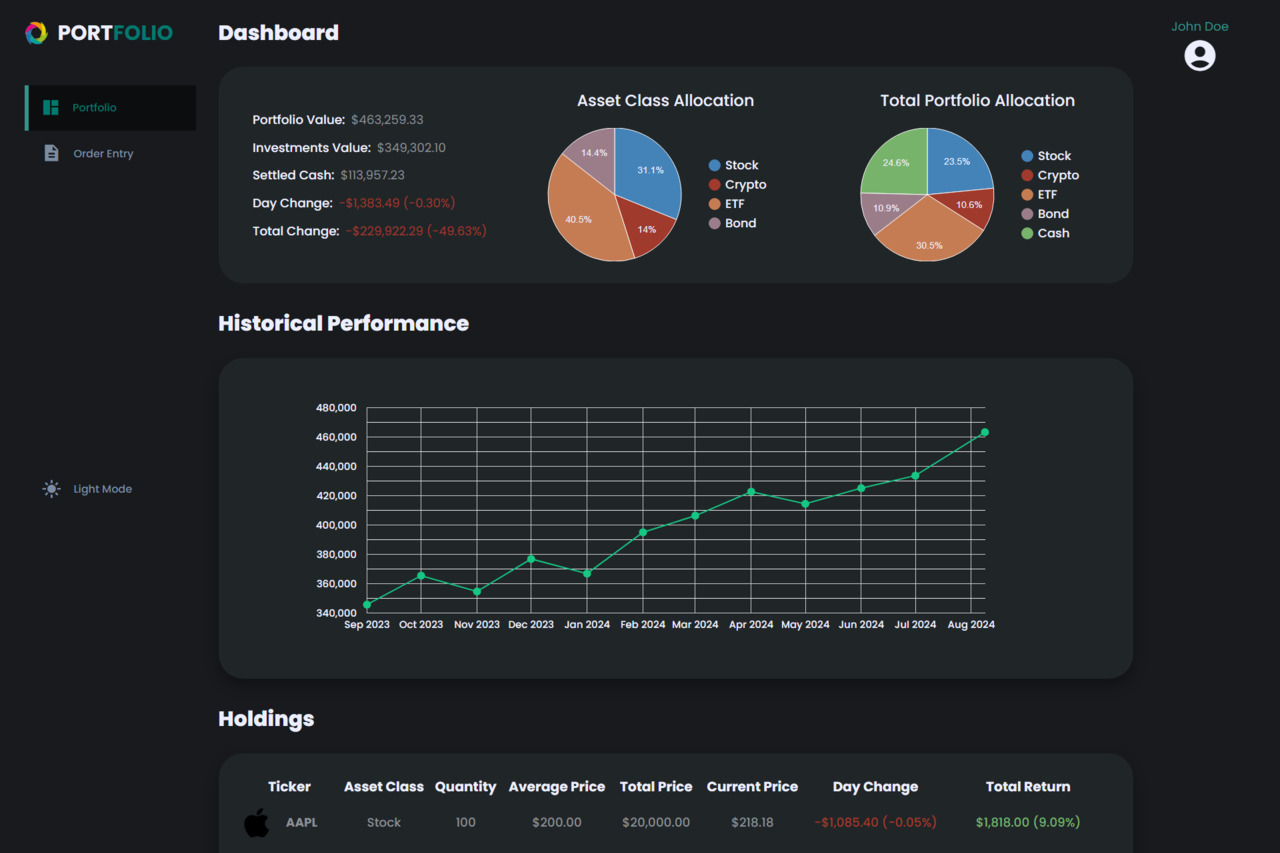Viewport: 1280px width, 853px height.
Task: Click the $20,000.00 total price cell
Action: click(656, 822)
